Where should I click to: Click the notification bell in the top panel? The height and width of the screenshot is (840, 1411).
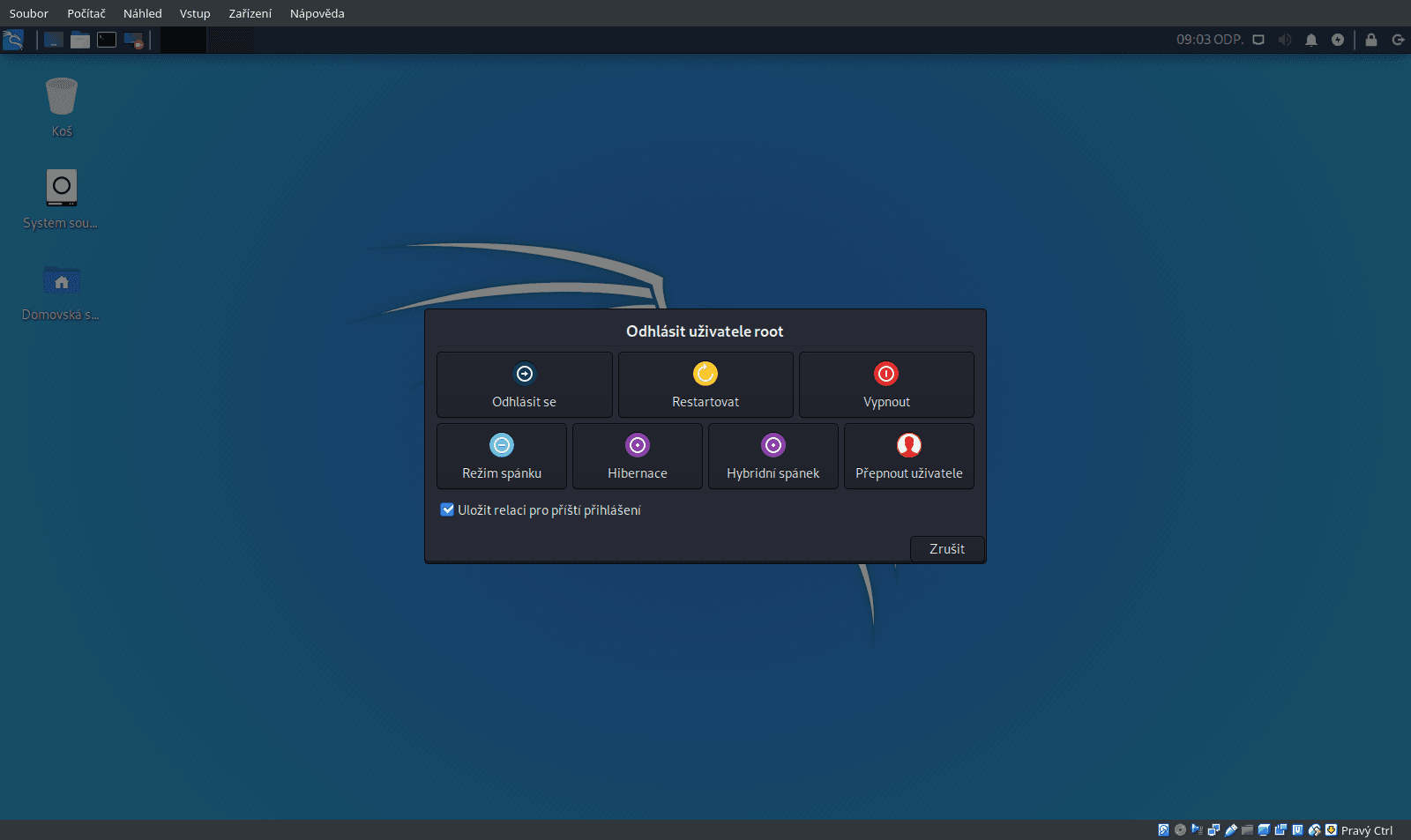(x=1311, y=40)
